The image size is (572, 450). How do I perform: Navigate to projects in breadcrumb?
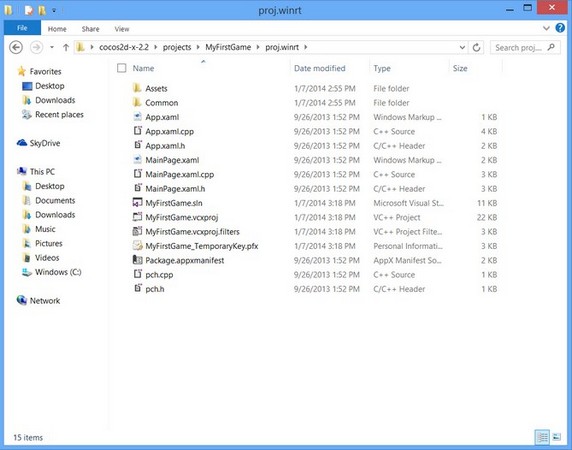[x=177, y=47]
